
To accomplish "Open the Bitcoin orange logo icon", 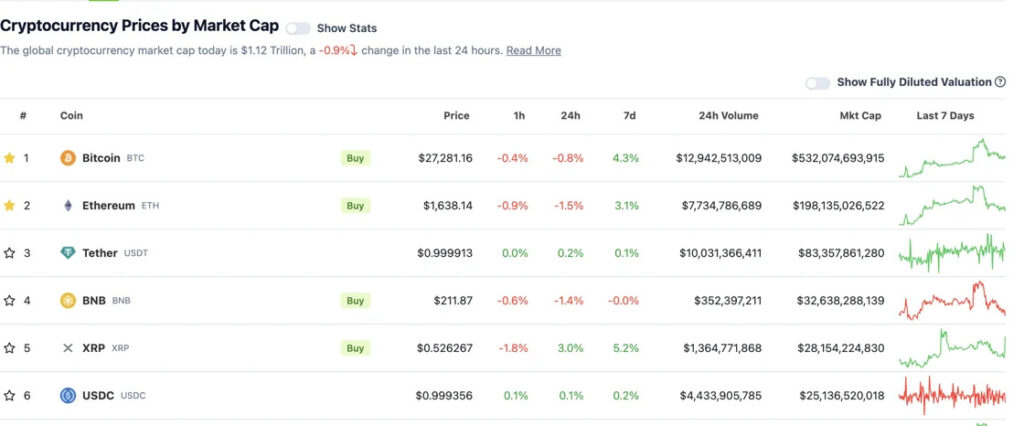I will [x=68, y=157].
